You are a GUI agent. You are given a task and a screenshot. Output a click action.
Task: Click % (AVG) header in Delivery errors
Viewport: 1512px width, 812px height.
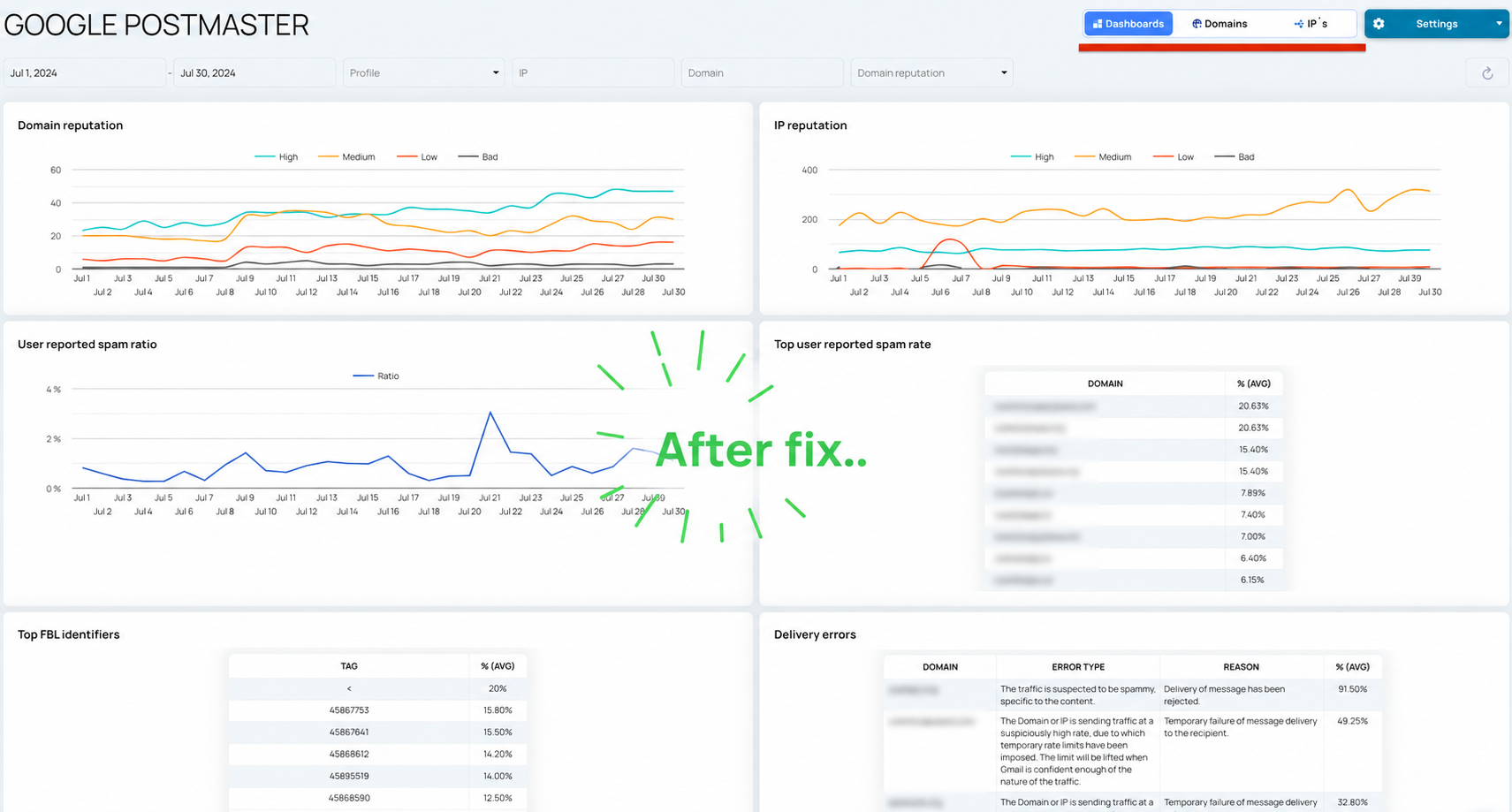pyautogui.click(x=1353, y=667)
